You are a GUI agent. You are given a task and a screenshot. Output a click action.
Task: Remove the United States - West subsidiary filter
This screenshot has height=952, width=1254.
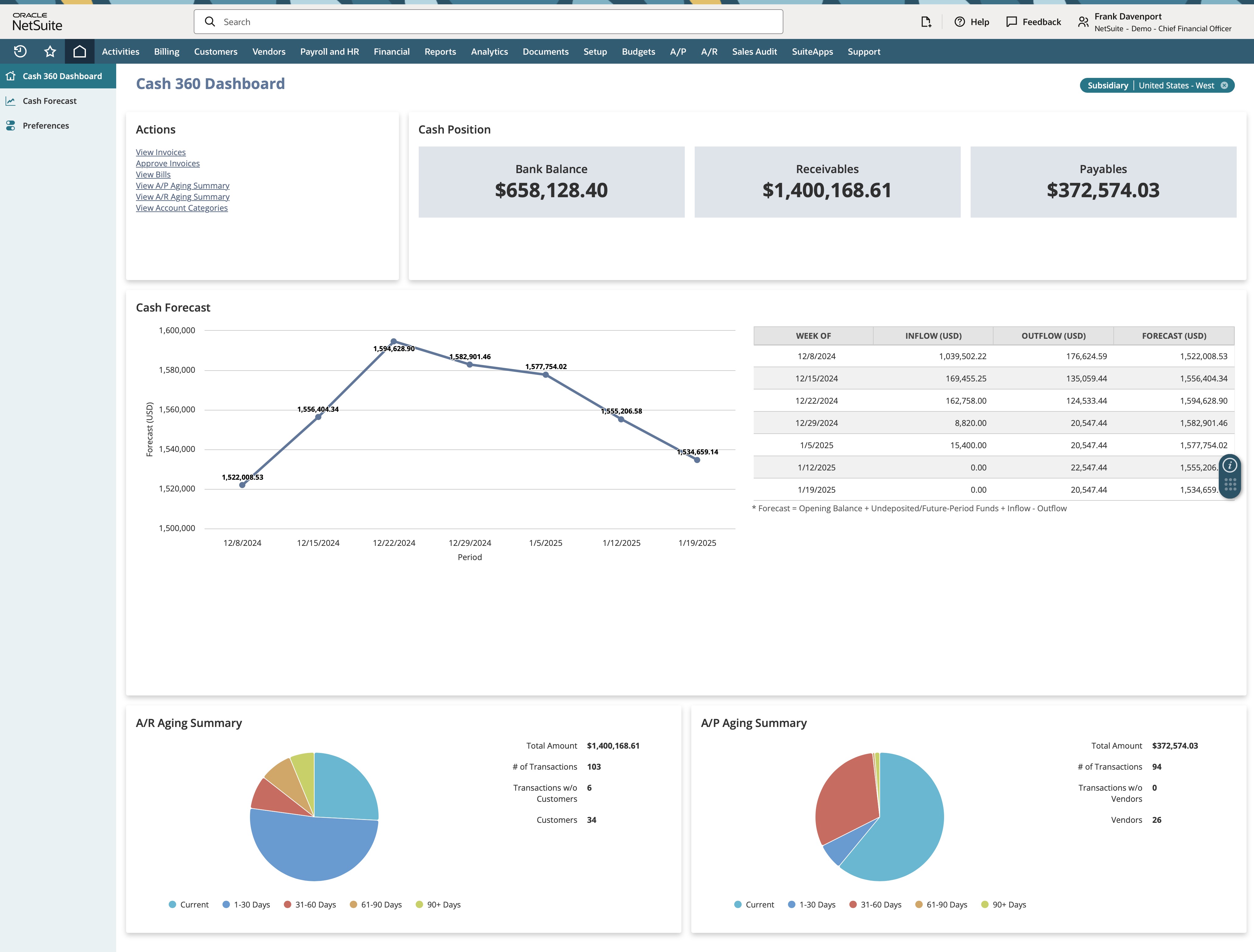click(1225, 85)
